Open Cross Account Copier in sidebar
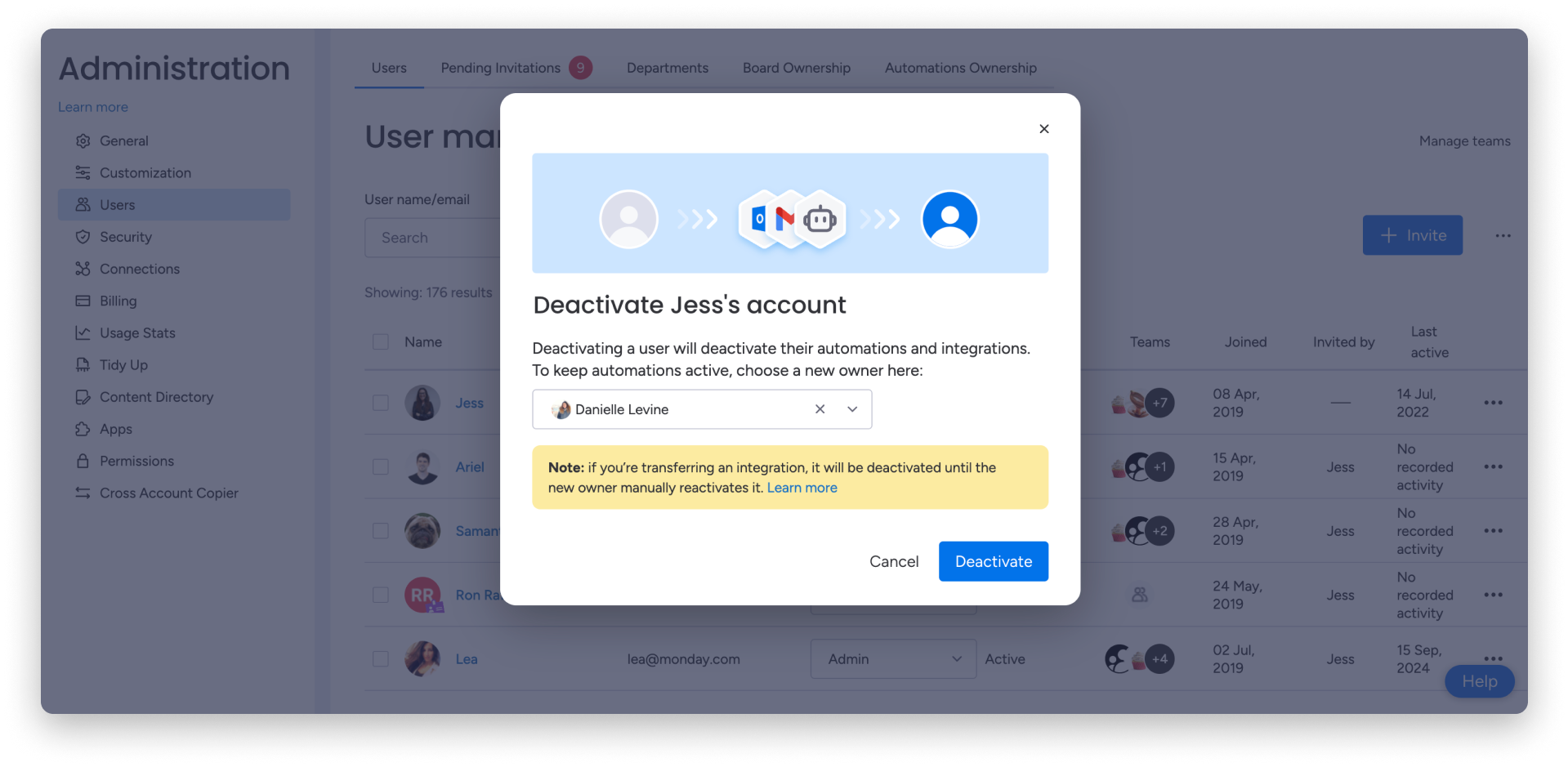The image size is (1568, 767). [x=168, y=493]
